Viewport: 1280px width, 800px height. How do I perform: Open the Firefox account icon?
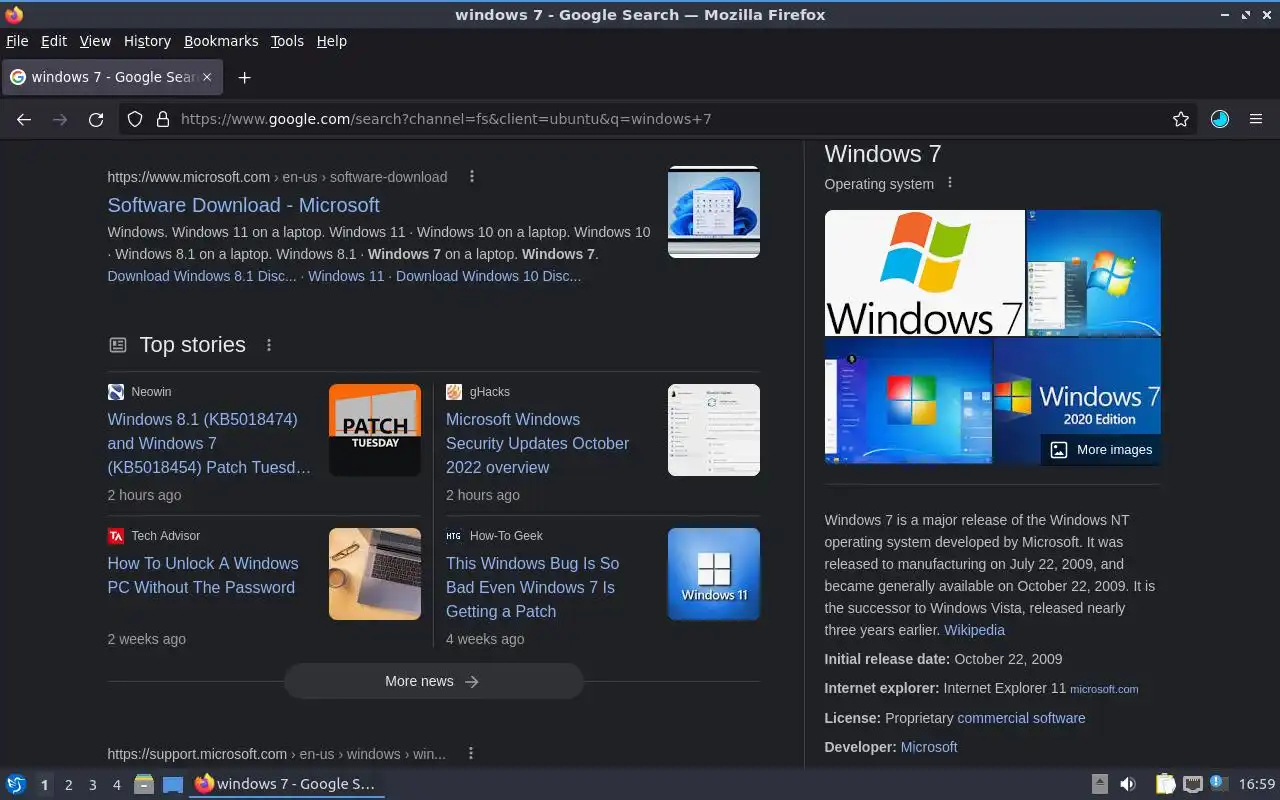pos(1220,119)
